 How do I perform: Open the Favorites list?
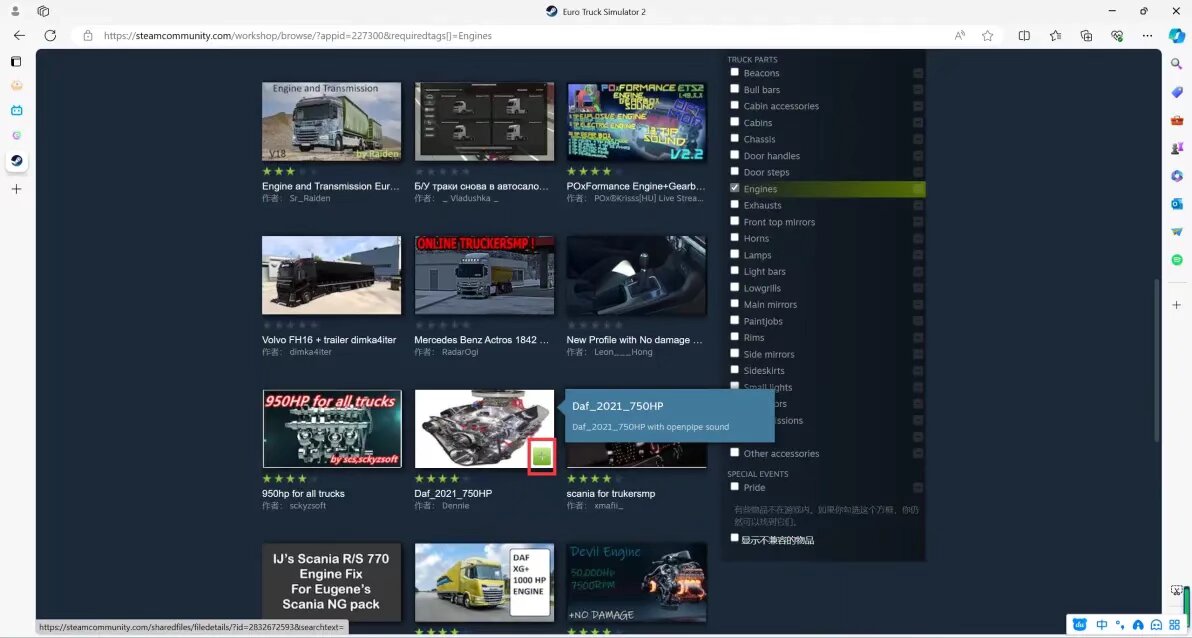pyautogui.click(x=1055, y=35)
